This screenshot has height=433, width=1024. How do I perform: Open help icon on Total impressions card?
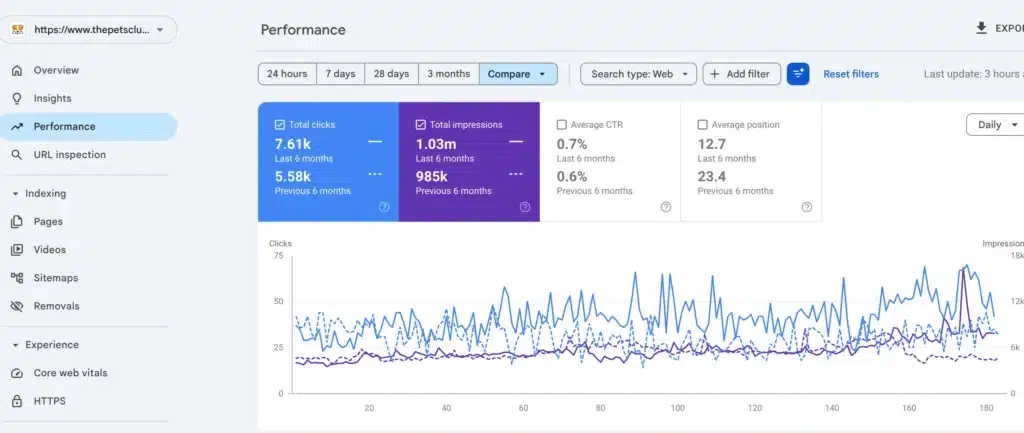[x=525, y=207]
